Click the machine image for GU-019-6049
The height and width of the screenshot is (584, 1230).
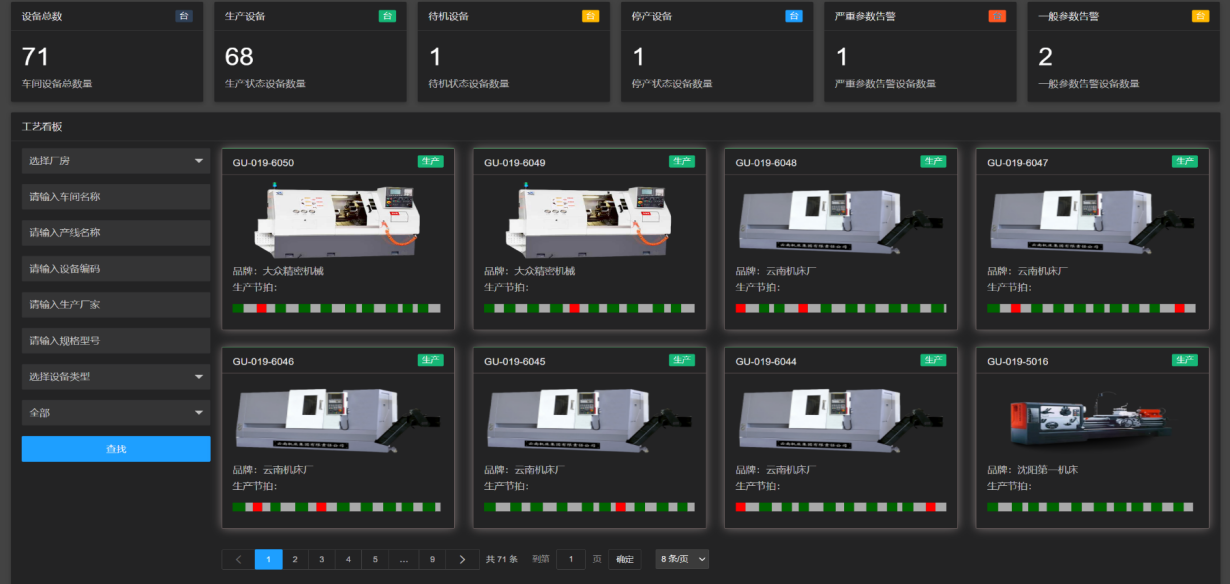click(589, 217)
